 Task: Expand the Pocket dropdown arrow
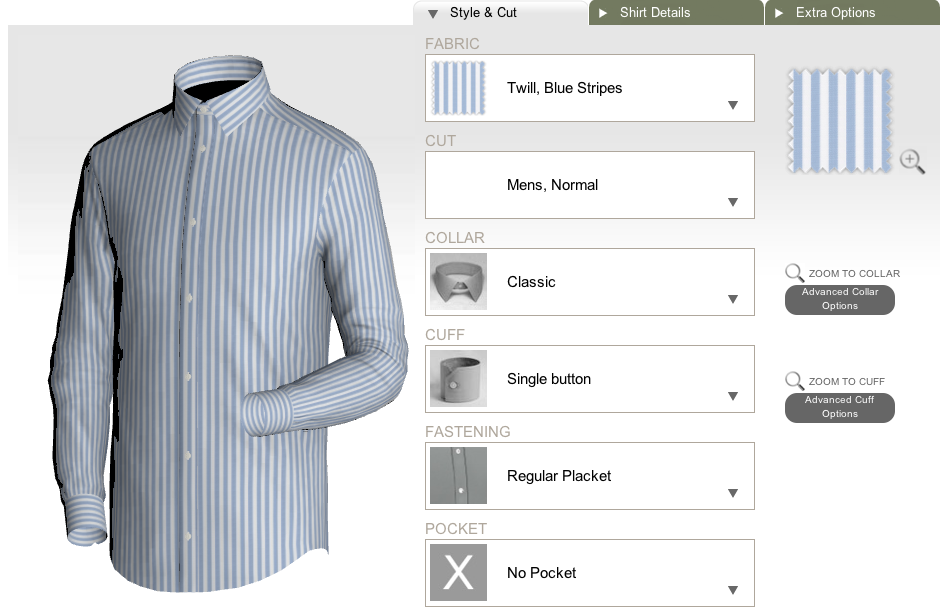732,590
